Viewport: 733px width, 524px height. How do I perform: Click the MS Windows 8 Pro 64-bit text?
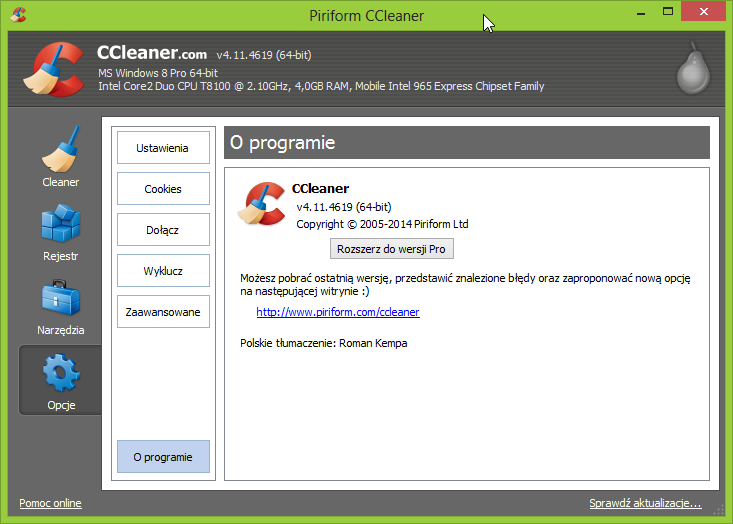[x=158, y=73]
